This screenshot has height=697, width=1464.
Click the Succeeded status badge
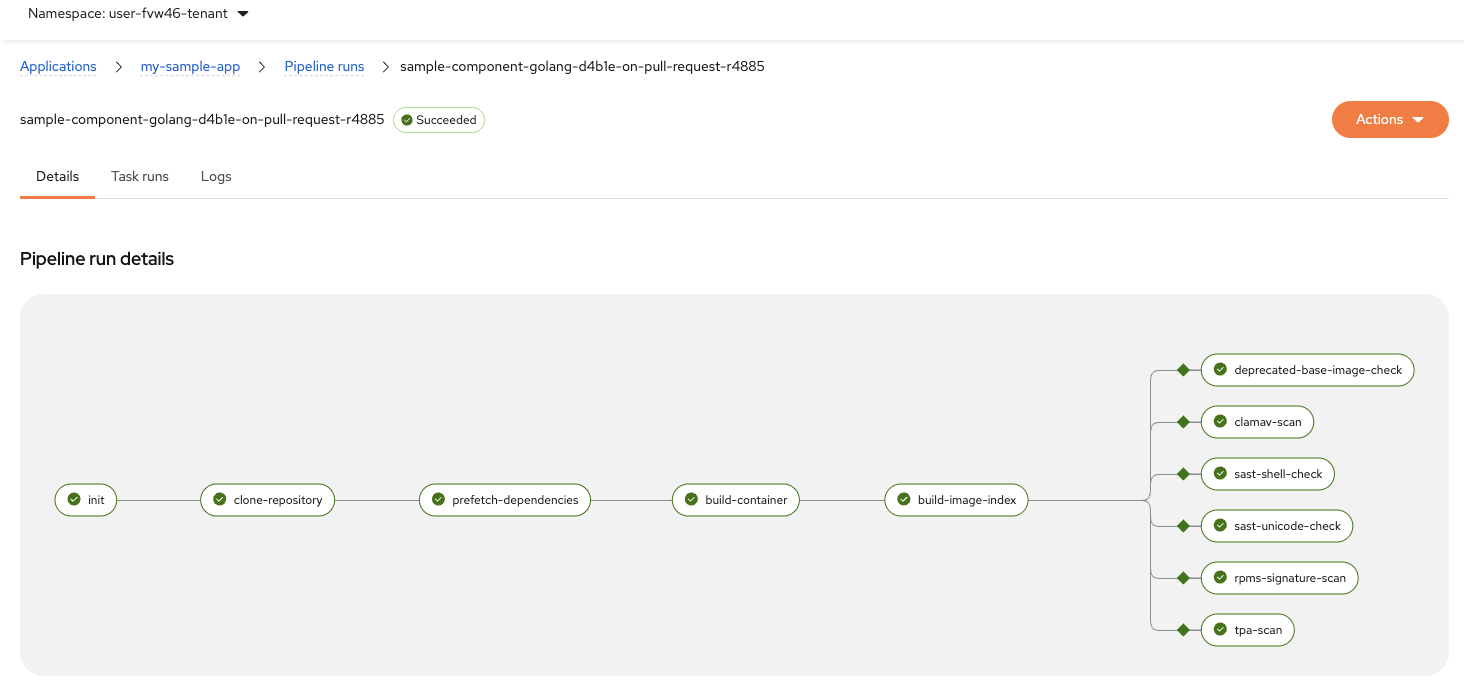[x=439, y=120]
